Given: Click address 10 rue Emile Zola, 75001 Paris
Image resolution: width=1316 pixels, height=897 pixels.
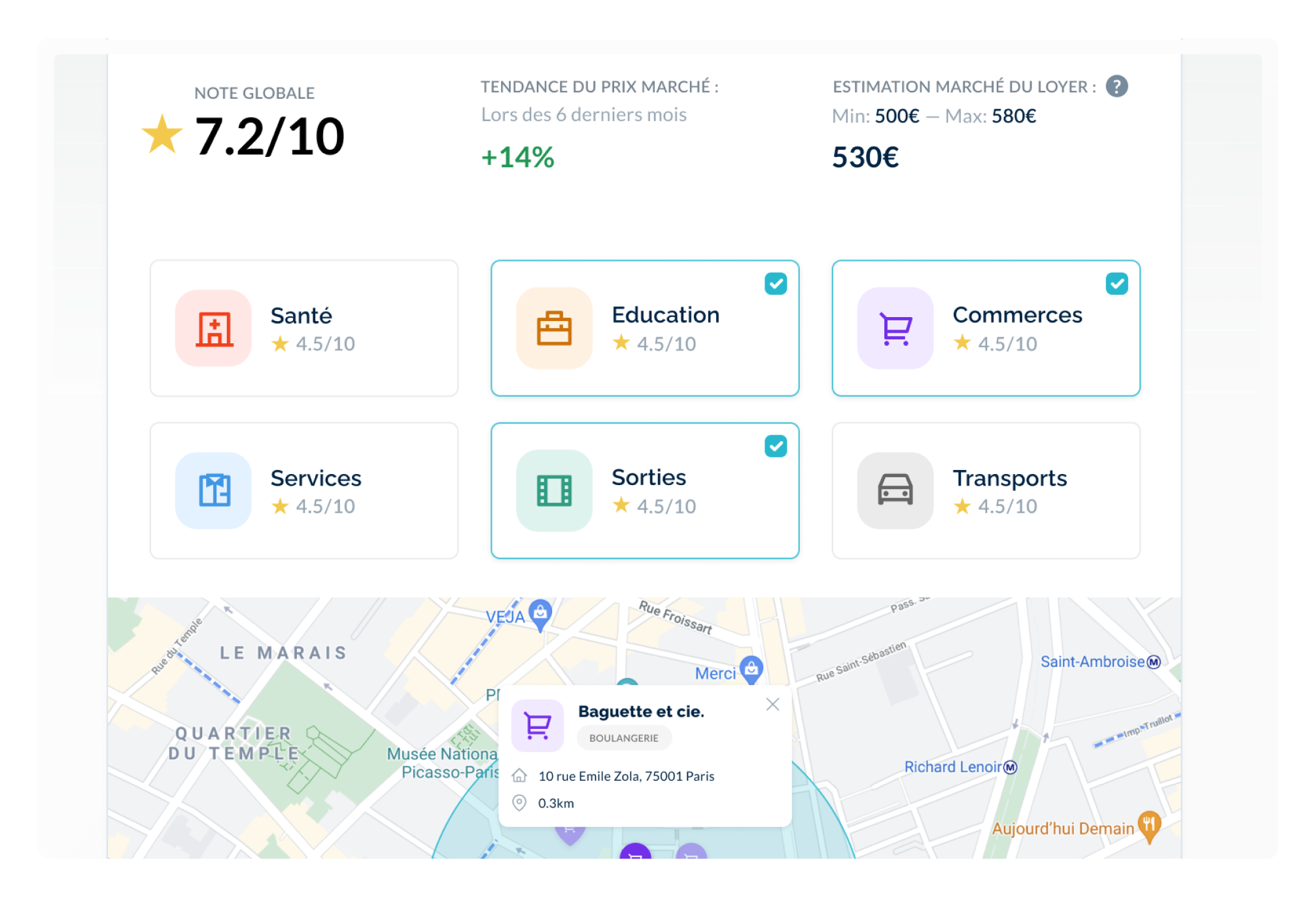Looking at the screenshot, I should point(626,776).
